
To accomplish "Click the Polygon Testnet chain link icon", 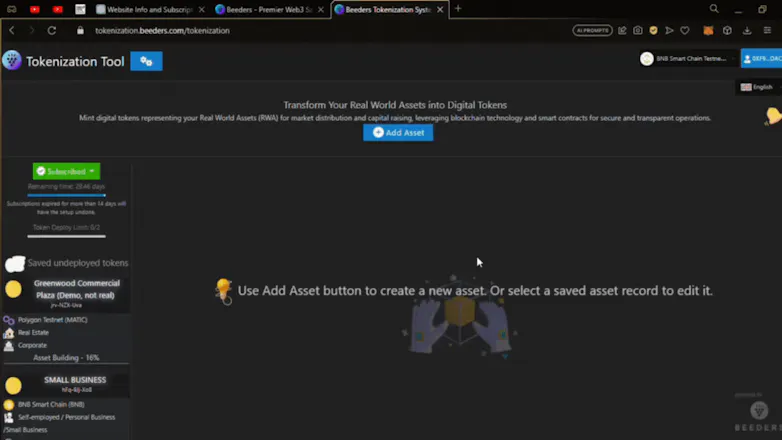I will point(8,320).
